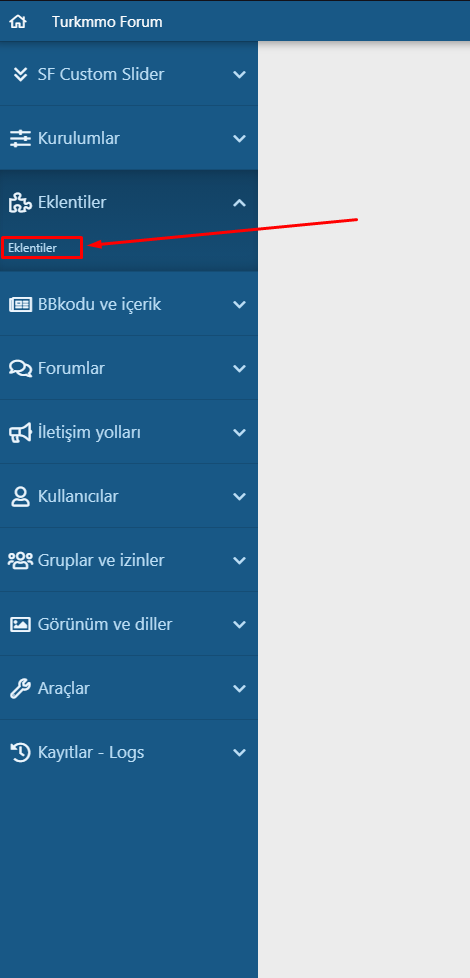Click the Kurulumlar sliders icon
The width and height of the screenshot is (470, 978).
pos(21,138)
